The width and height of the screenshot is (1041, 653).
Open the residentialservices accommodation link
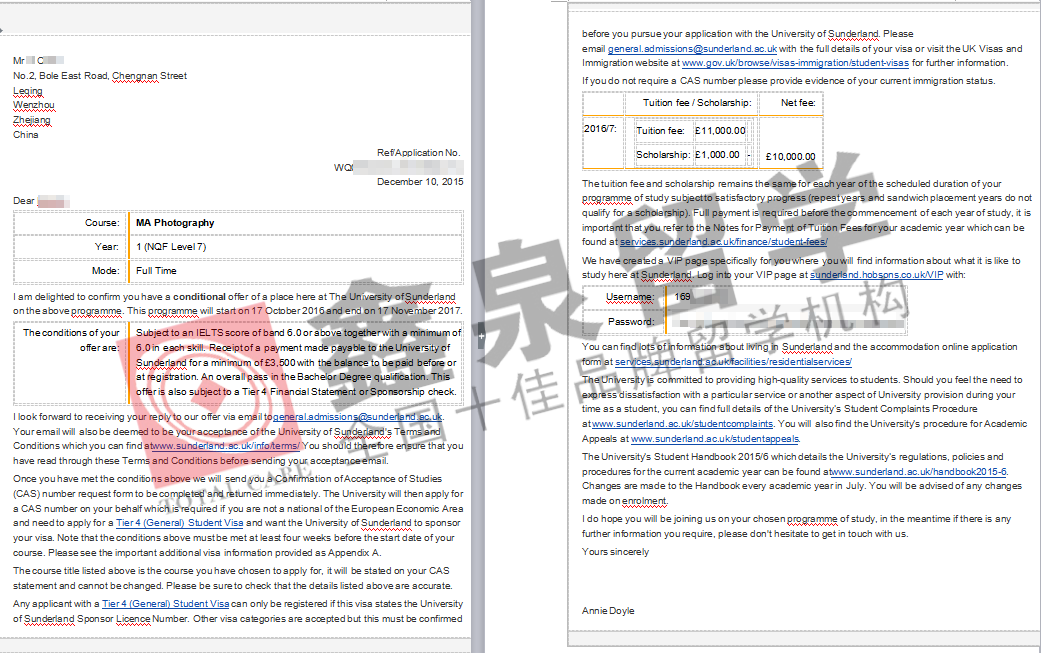733,361
